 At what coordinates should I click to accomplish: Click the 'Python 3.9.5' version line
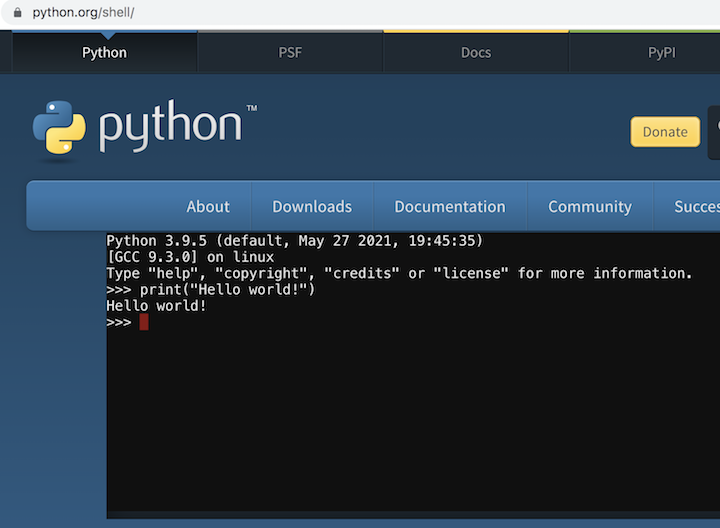point(294,241)
